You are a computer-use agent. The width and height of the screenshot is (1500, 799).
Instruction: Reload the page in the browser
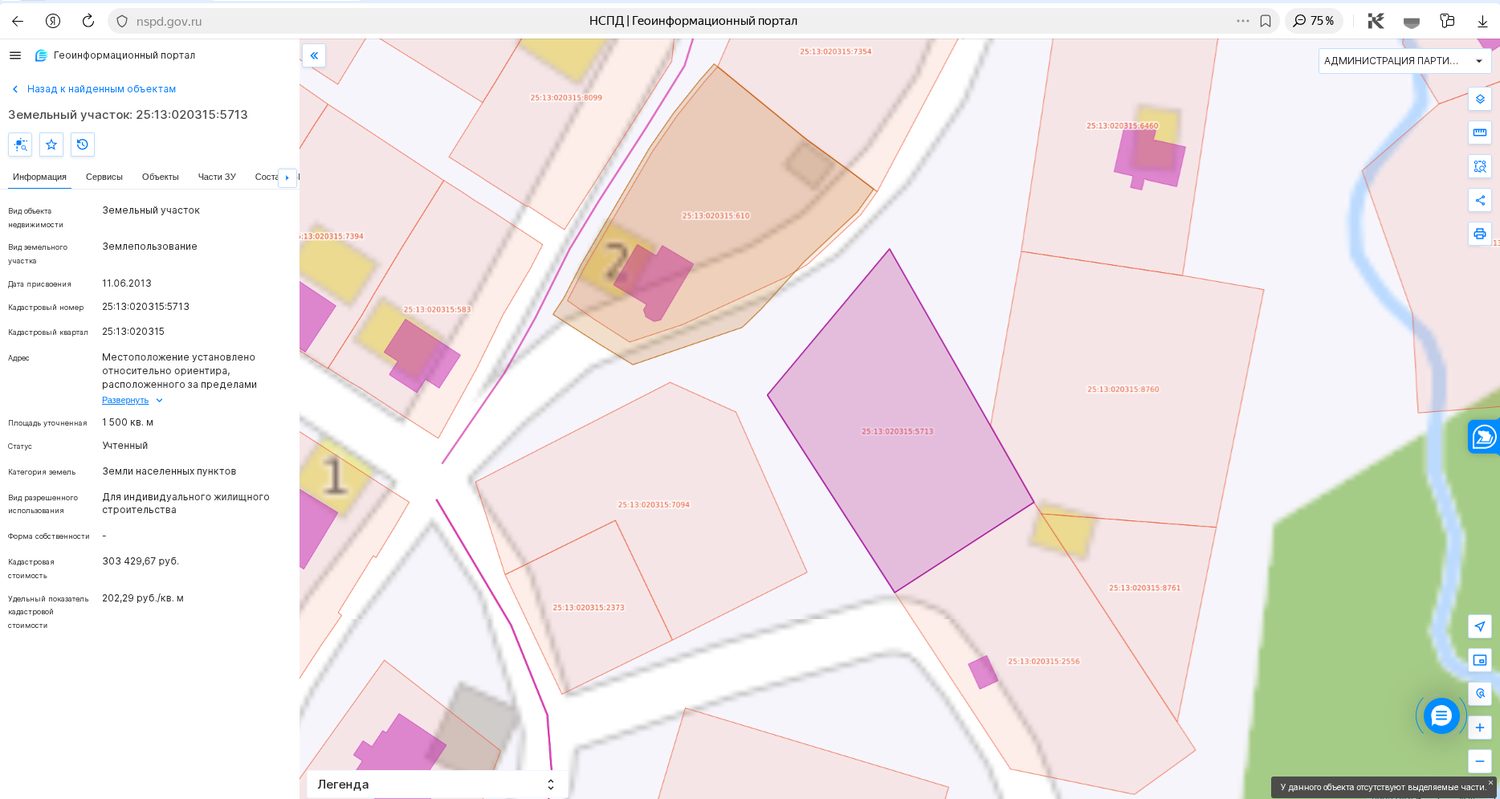pos(88,21)
